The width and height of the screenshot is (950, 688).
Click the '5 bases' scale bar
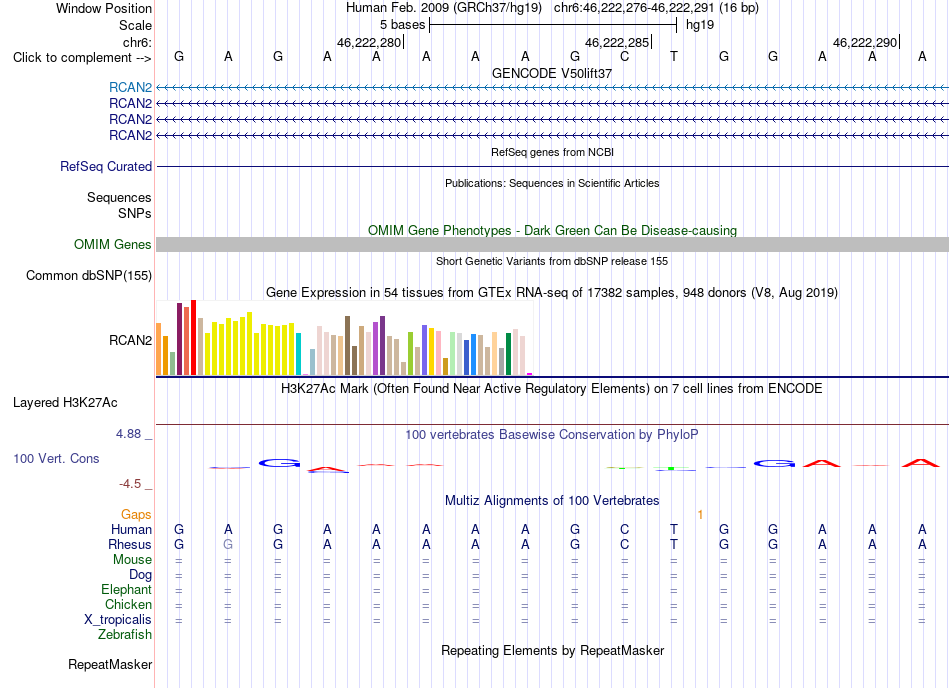pos(553,25)
